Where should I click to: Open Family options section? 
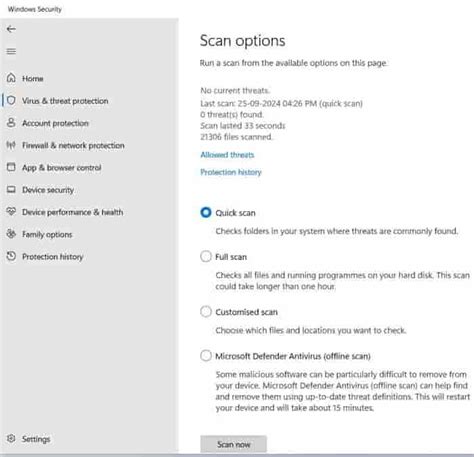[47, 235]
